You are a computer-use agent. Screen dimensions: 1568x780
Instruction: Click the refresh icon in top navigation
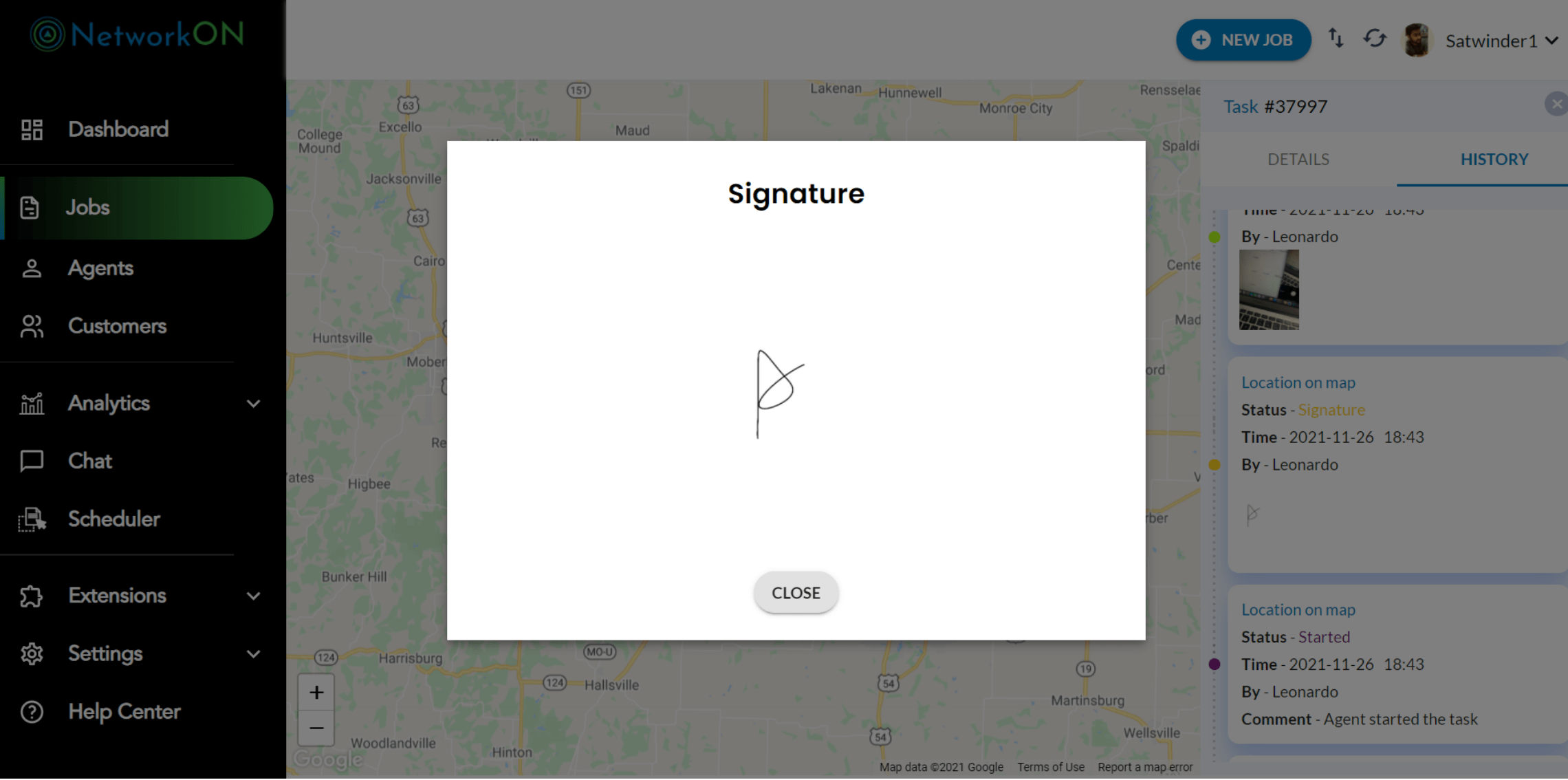1375,38
